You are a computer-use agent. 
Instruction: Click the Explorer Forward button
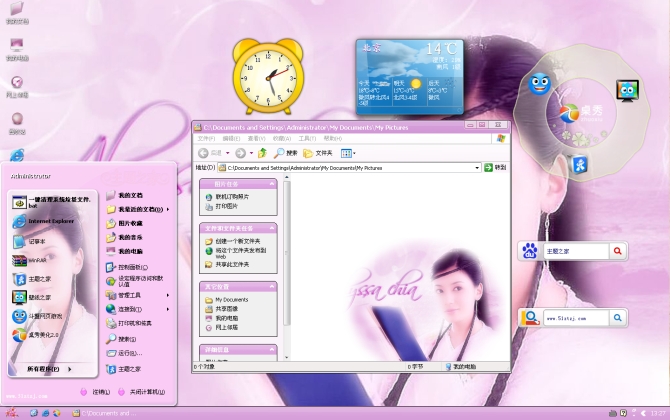(x=241, y=153)
